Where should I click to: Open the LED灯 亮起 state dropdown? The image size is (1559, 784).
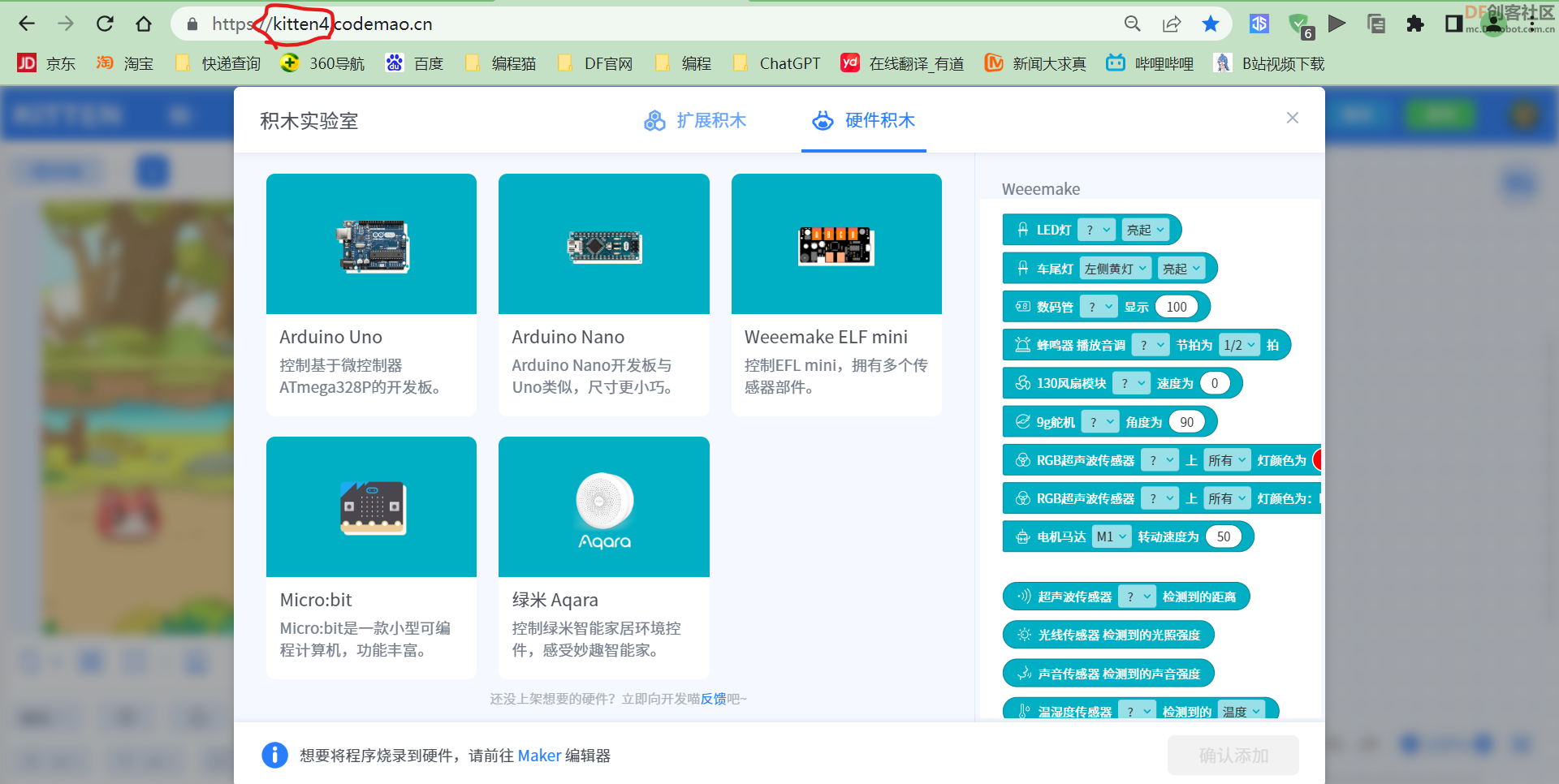point(1146,230)
